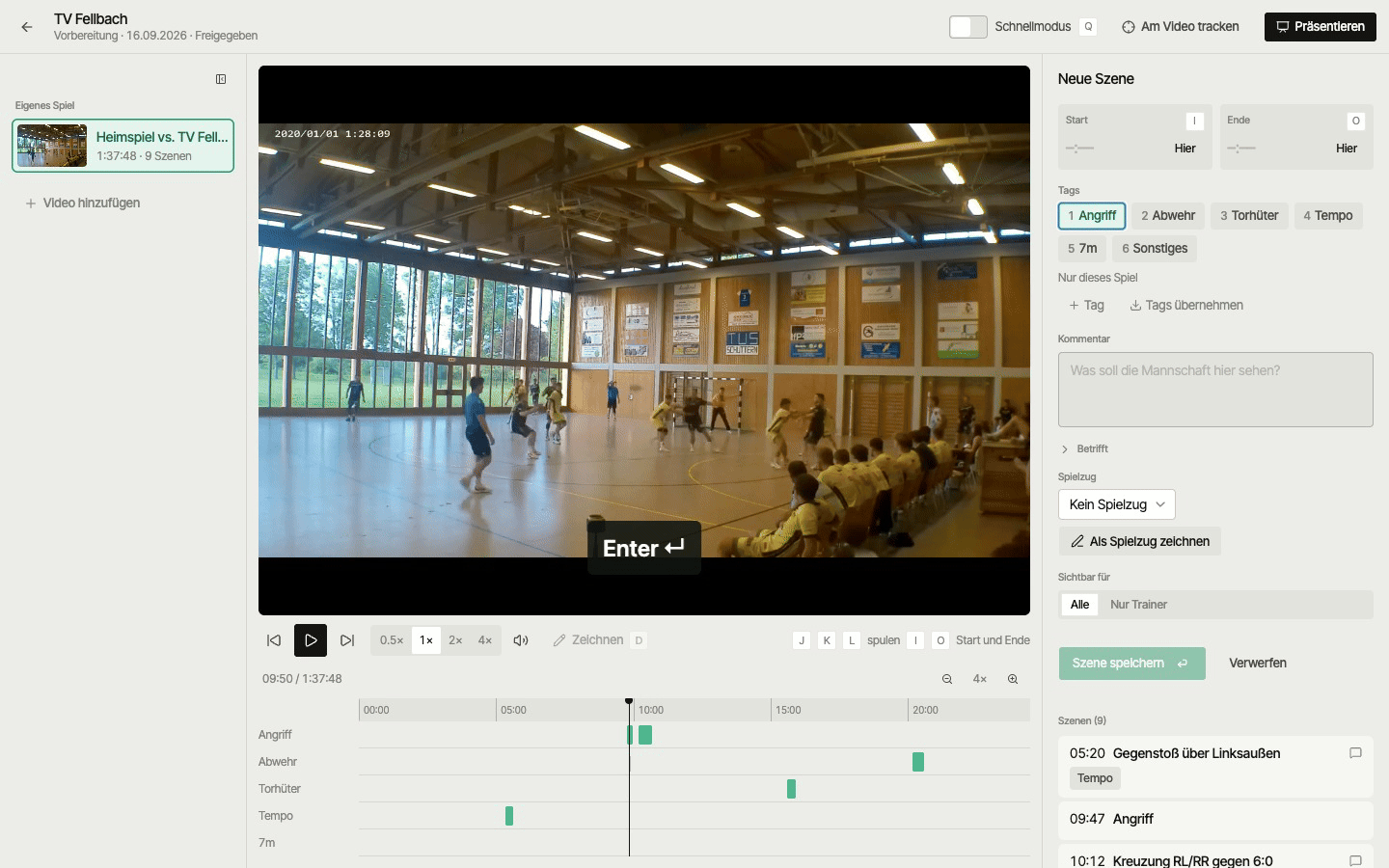Click into the Kommentar text field
Image resolution: width=1389 pixels, height=868 pixels.
tap(1215, 390)
